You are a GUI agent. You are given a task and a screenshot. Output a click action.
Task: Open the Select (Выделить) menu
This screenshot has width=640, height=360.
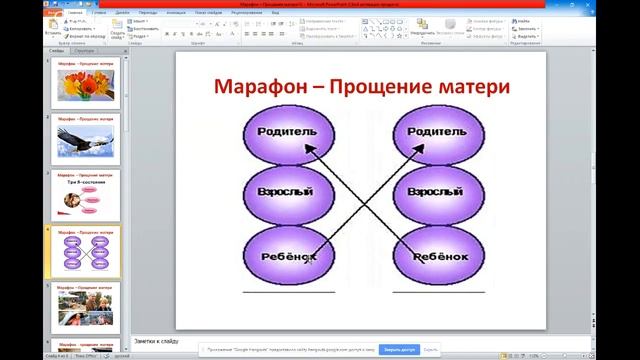click(526, 36)
